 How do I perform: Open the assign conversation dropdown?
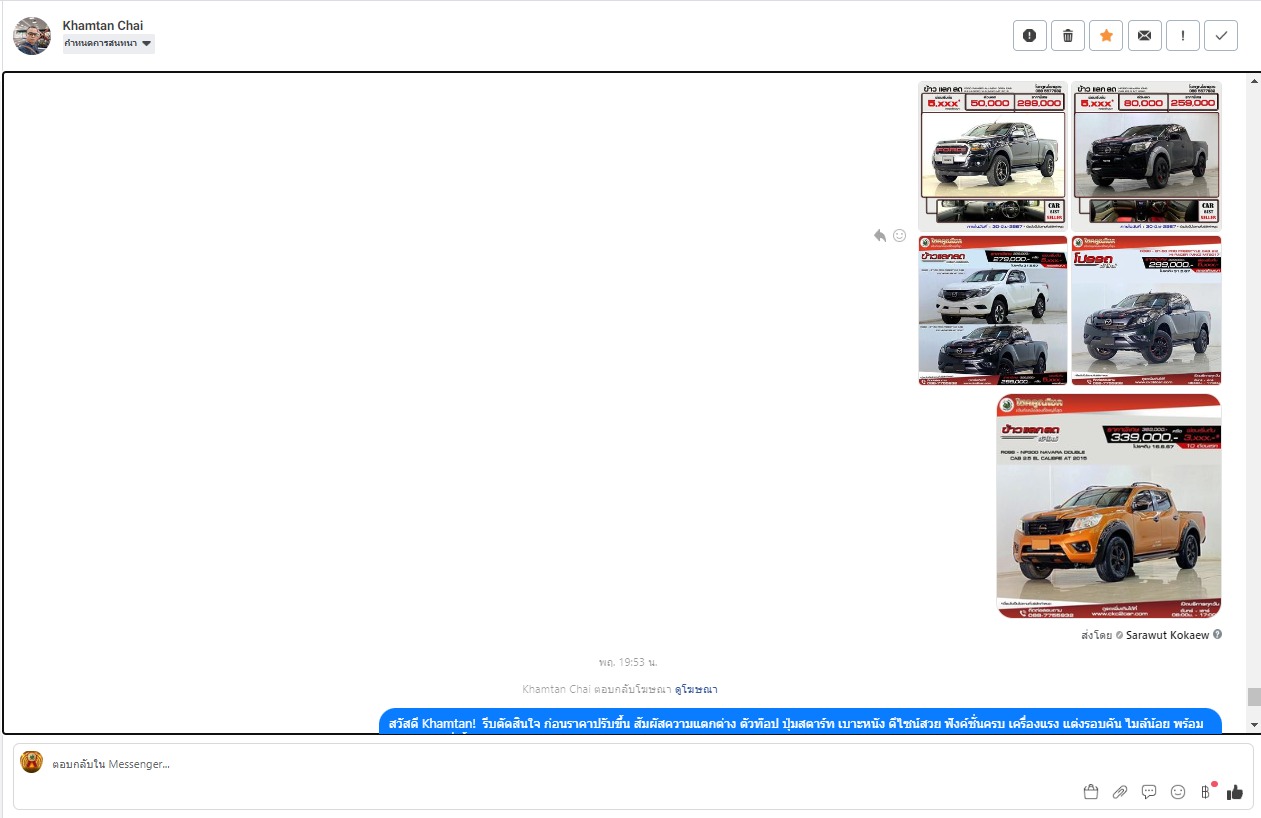pyautogui.click(x=108, y=43)
